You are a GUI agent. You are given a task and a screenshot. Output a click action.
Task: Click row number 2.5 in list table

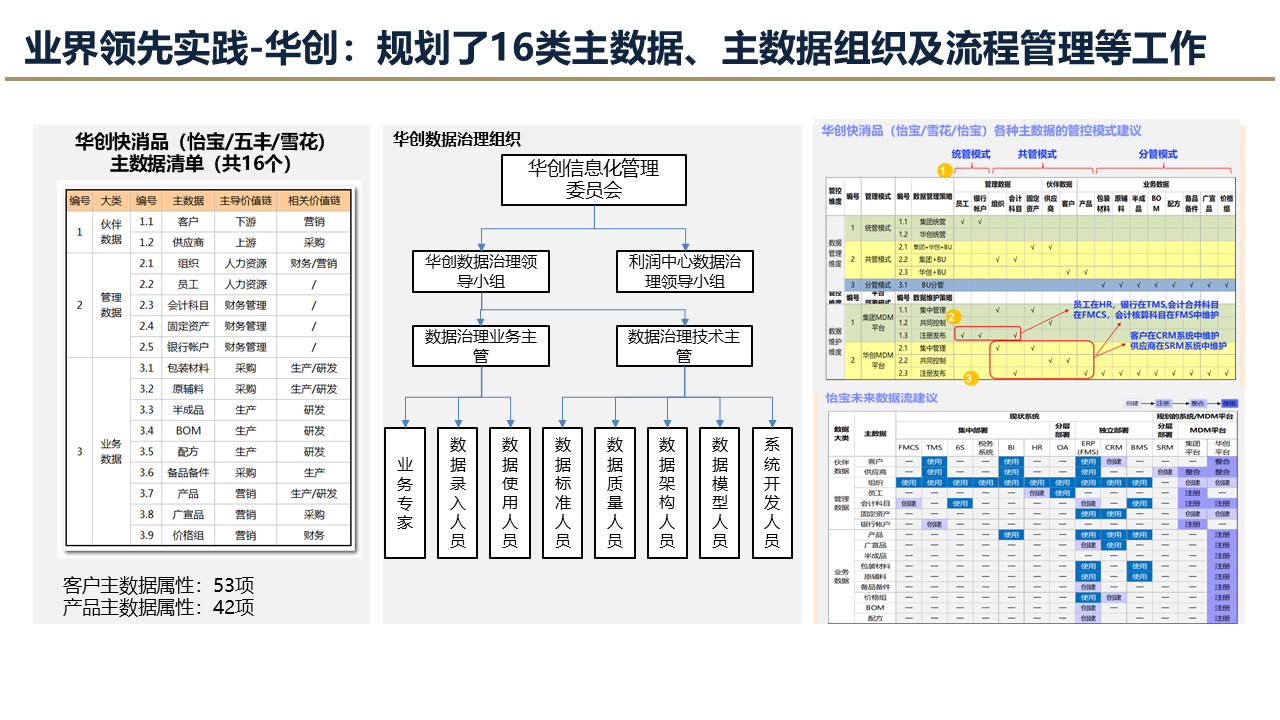point(146,347)
